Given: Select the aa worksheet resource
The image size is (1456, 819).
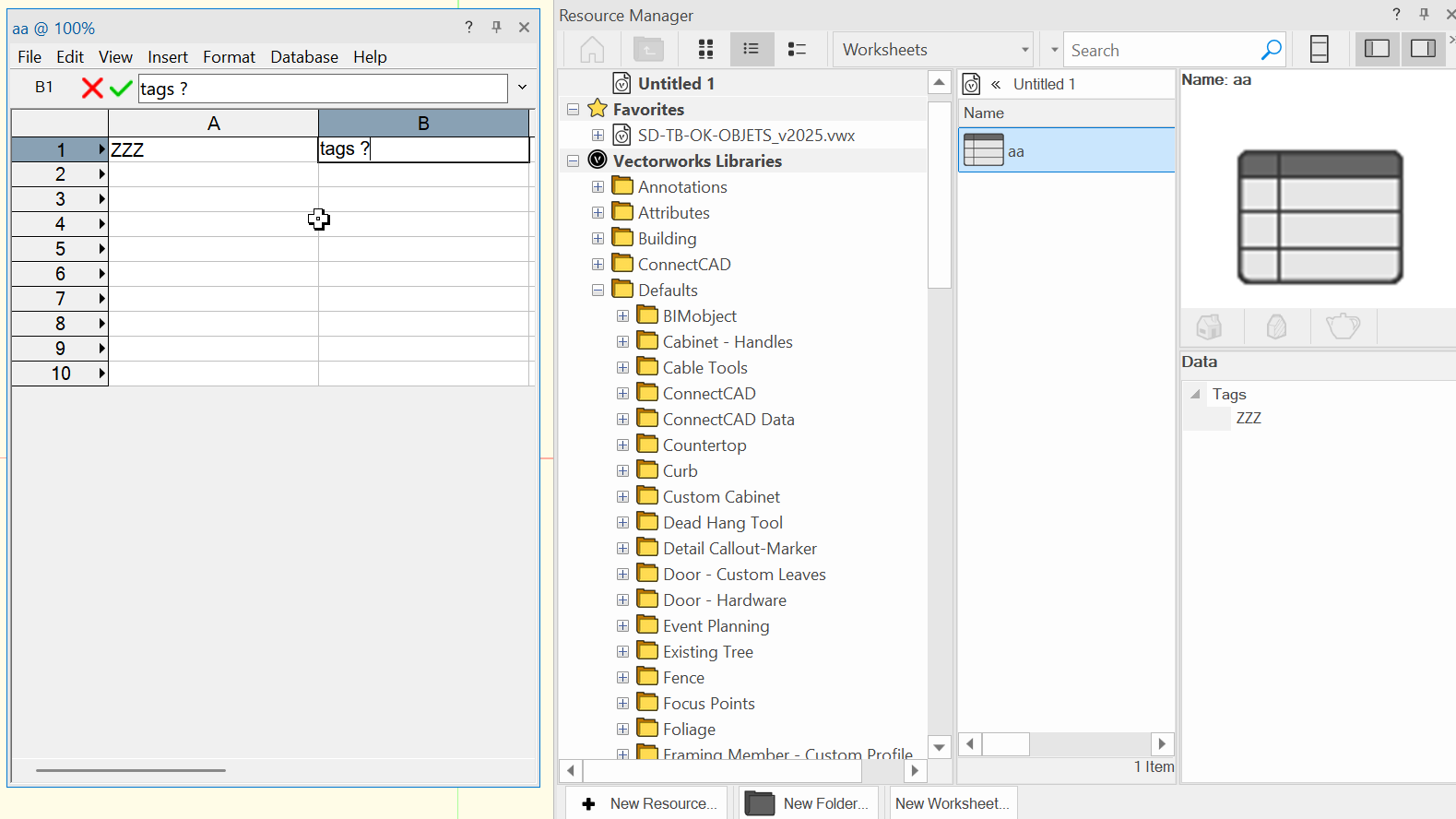Looking at the screenshot, I should tap(1065, 151).
